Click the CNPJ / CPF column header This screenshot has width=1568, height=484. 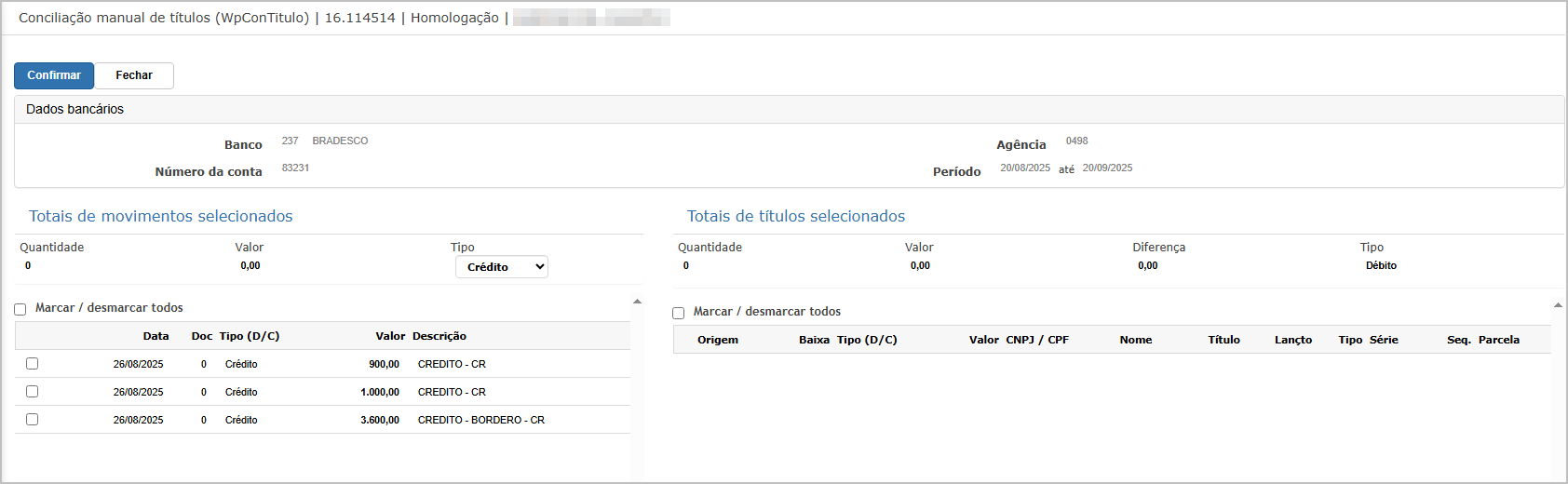coord(1037,340)
